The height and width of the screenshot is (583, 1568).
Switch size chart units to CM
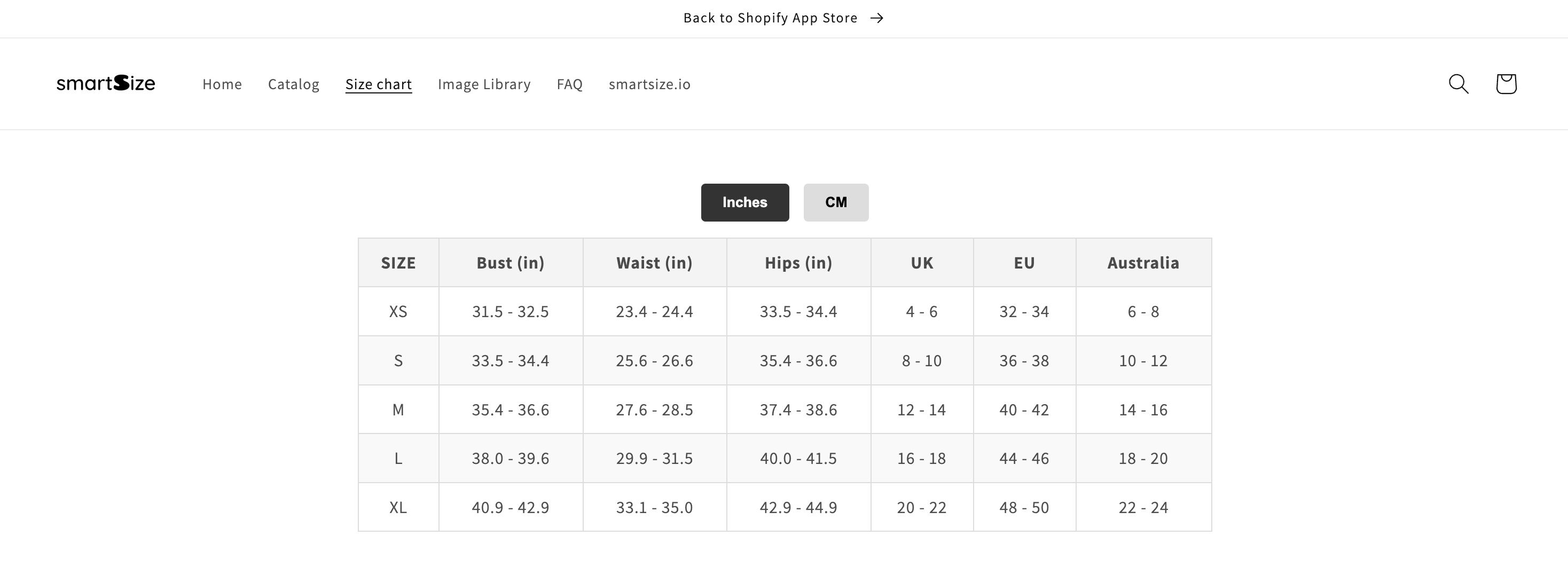click(x=836, y=203)
